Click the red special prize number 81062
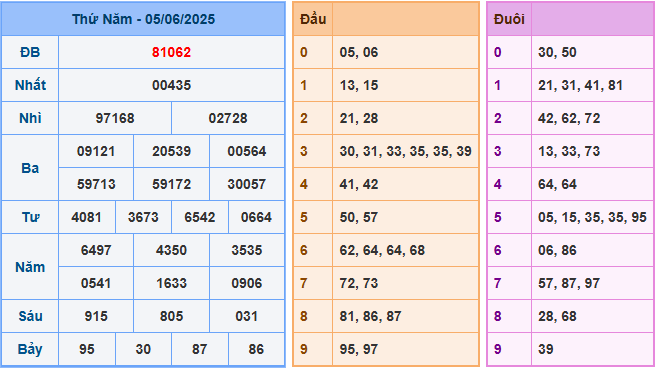 (x=171, y=52)
